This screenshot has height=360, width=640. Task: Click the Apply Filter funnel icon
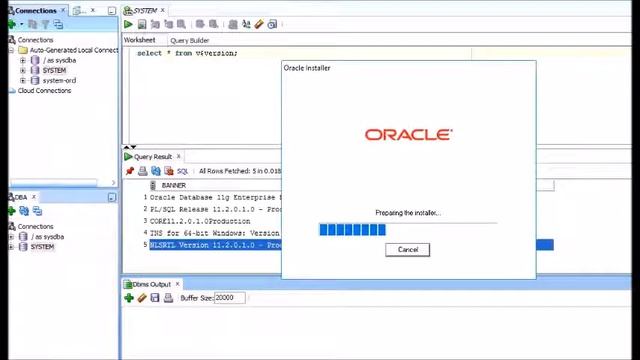click(46, 25)
